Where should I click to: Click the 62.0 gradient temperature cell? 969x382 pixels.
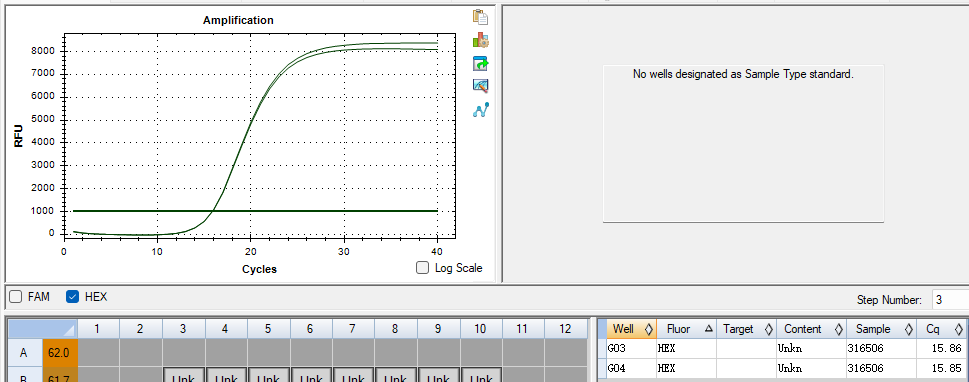click(59, 353)
